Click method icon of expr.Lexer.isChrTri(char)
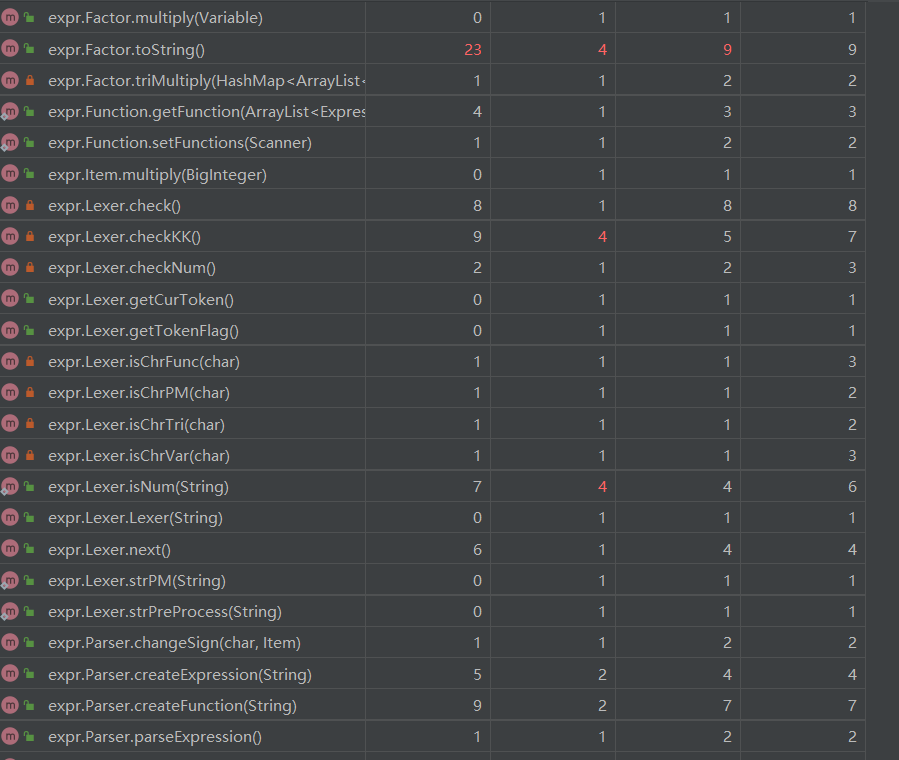Image resolution: width=899 pixels, height=760 pixels. pos(10,424)
